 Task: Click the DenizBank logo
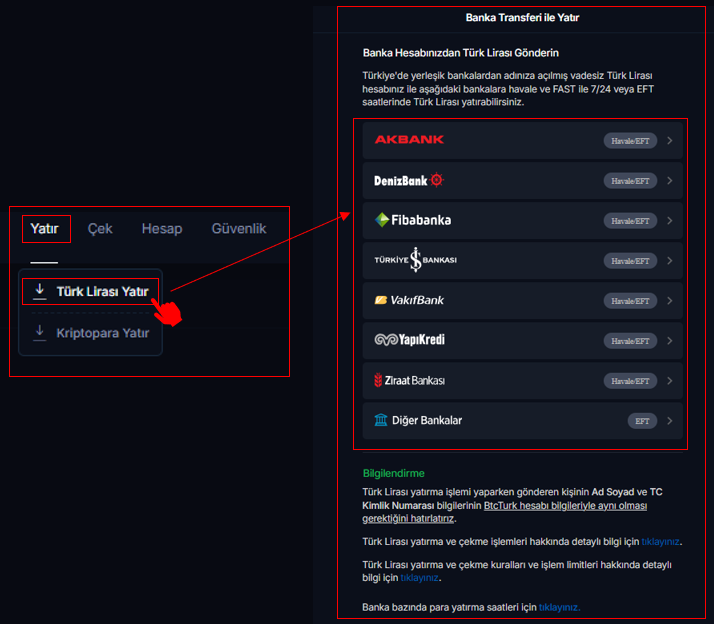[x=408, y=180]
